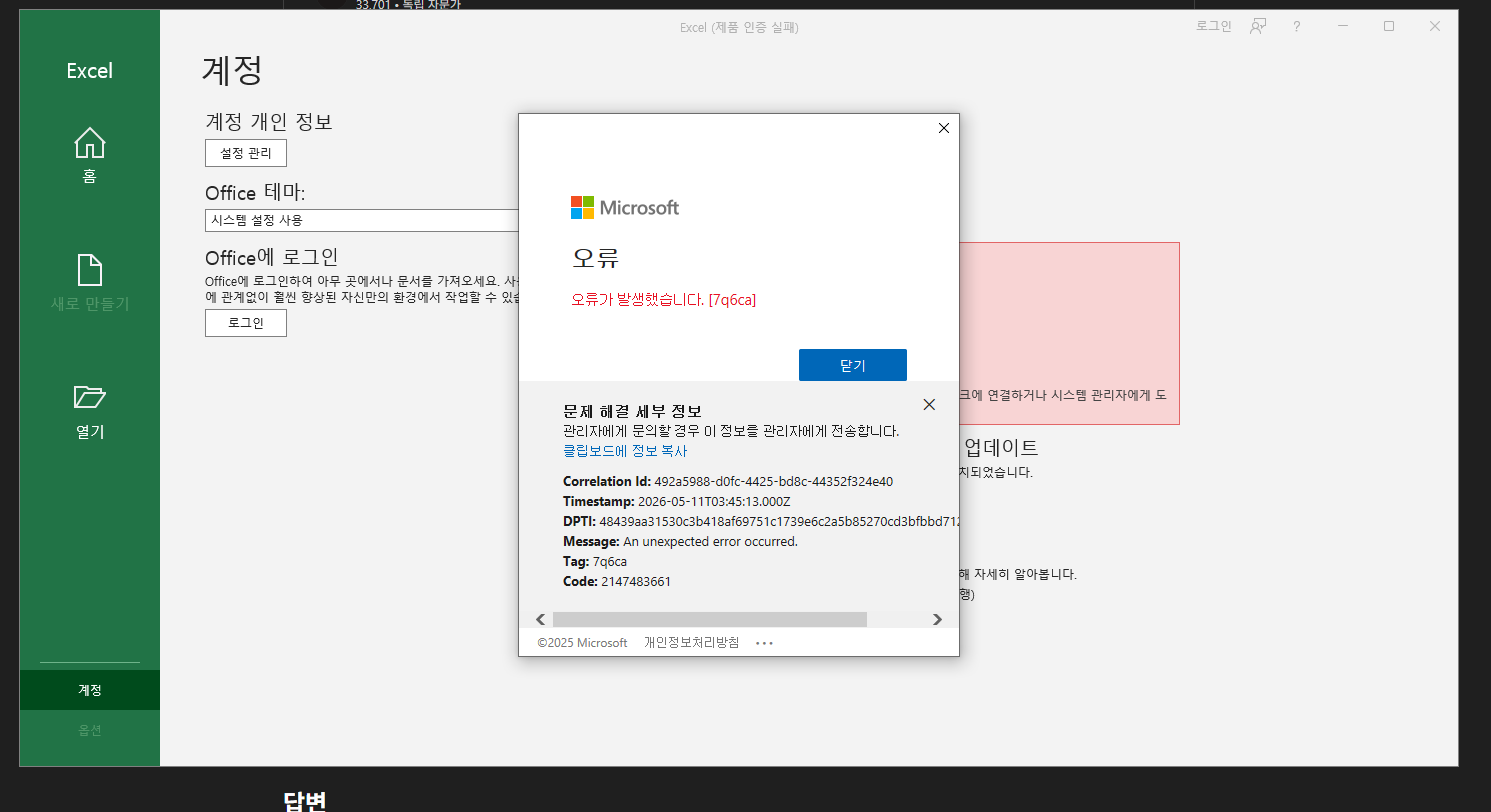Click the Microsoft logo in the error dialog
This screenshot has width=1491, height=812.
625,207
